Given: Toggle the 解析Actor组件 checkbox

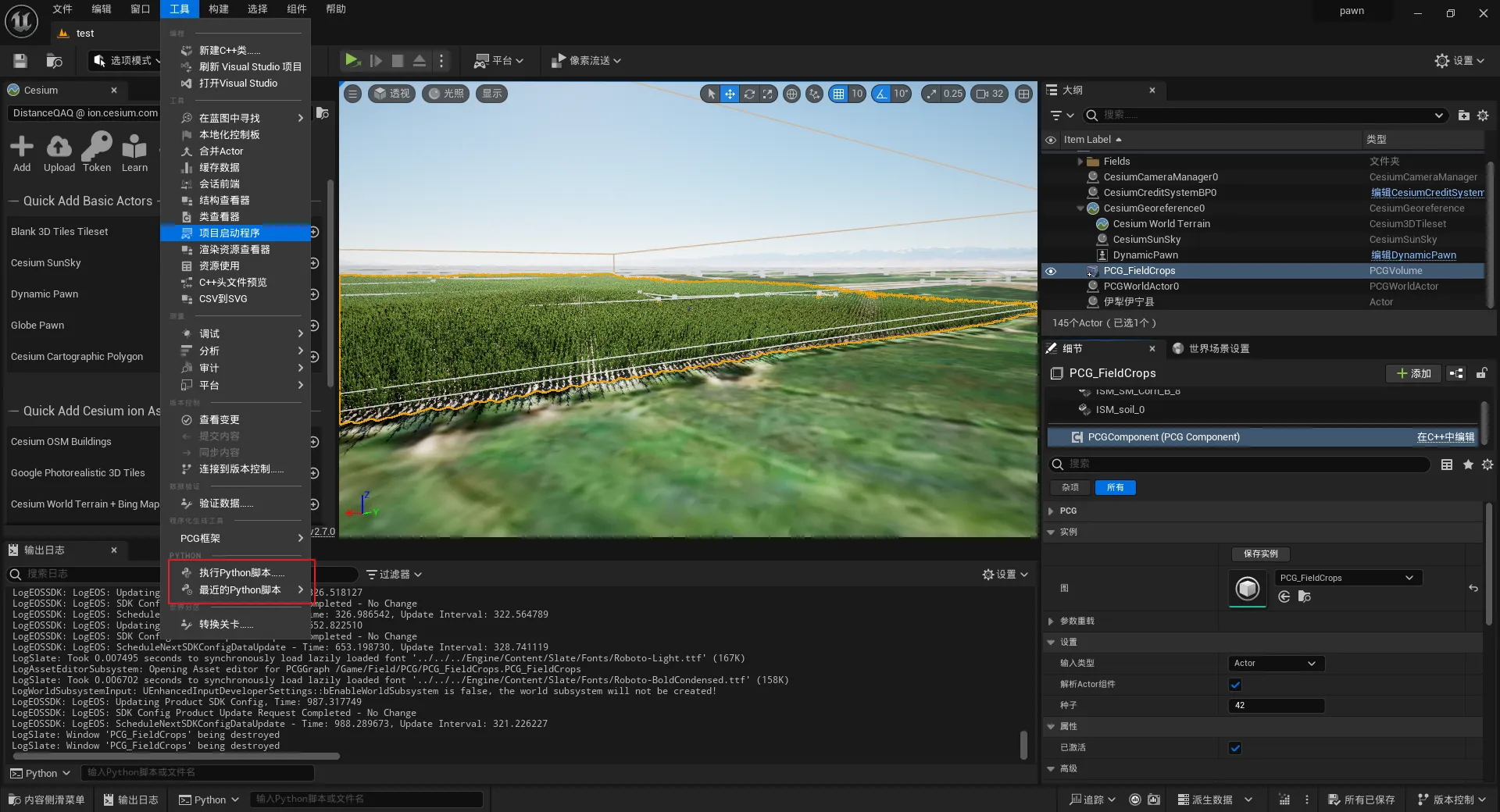Looking at the screenshot, I should 1235,685.
